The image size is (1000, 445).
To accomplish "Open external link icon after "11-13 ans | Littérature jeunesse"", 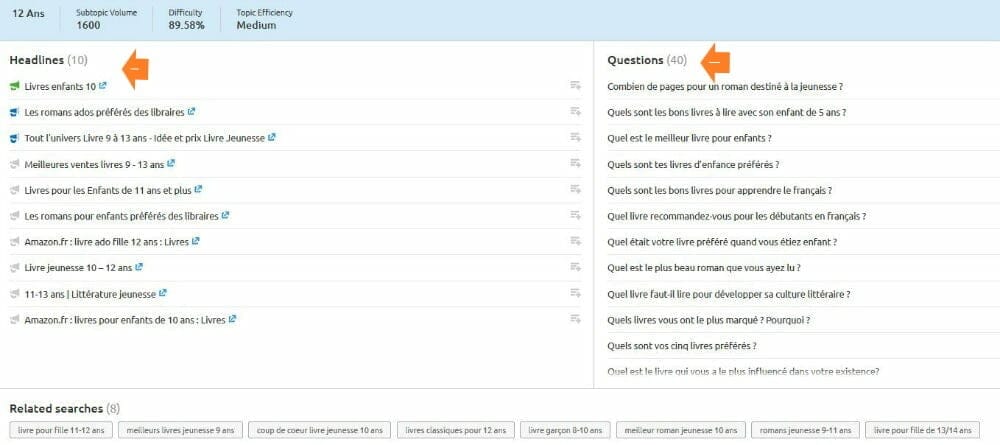I will click(x=162, y=293).
